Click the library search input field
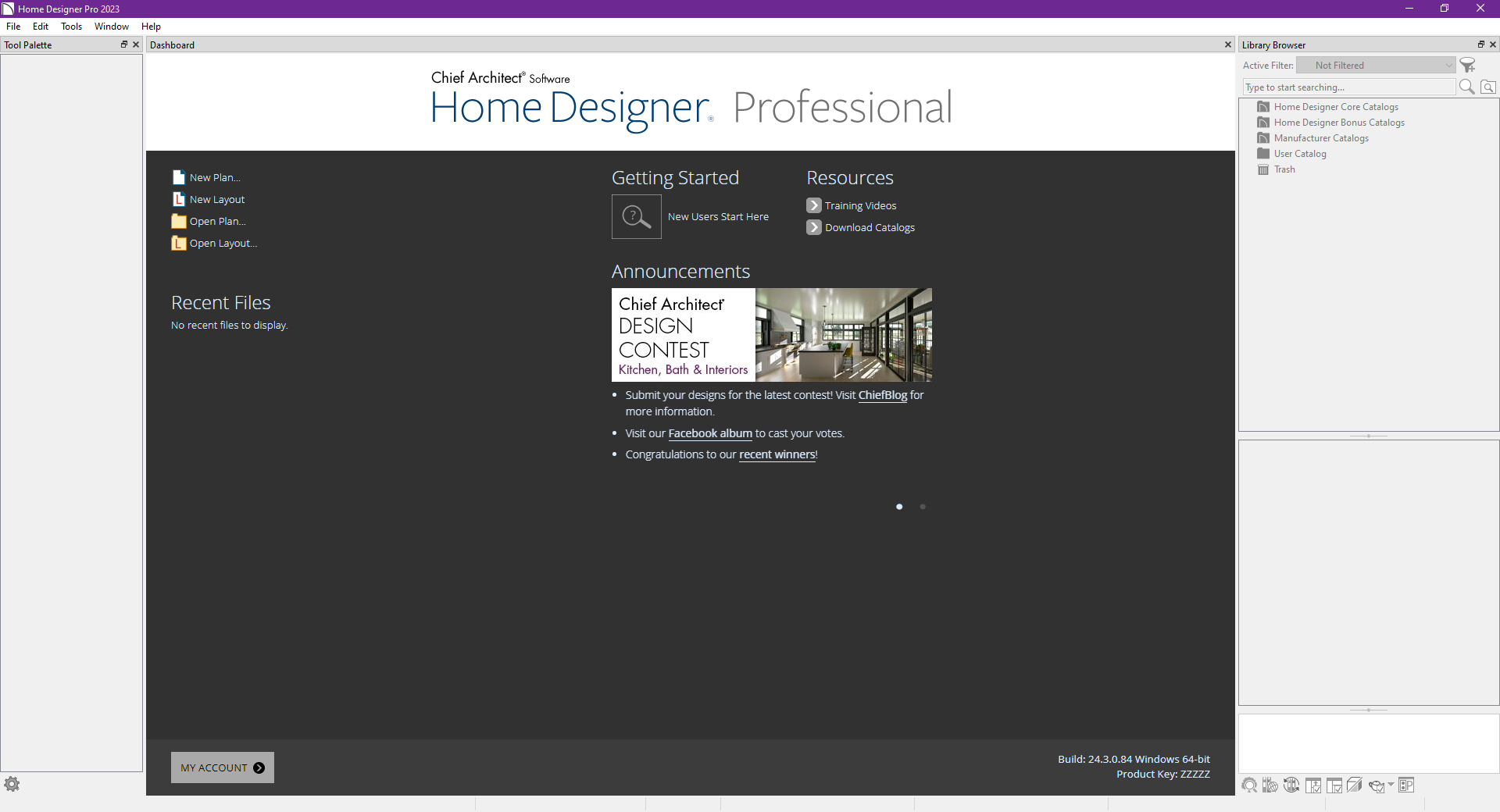The height and width of the screenshot is (812, 1500). [x=1349, y=87]
